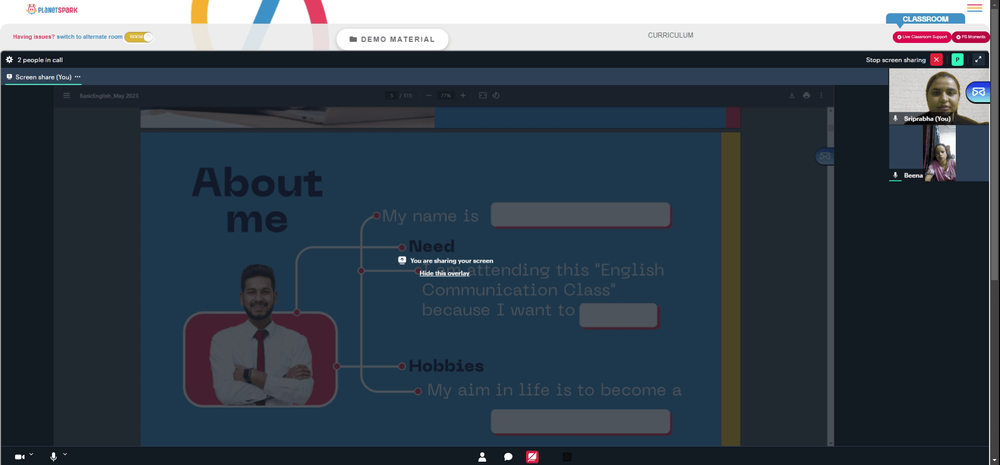The height and width of the screenshot is (465, 1000).
Task: Click the blue glasses floating button
Action: pos(979,92)
